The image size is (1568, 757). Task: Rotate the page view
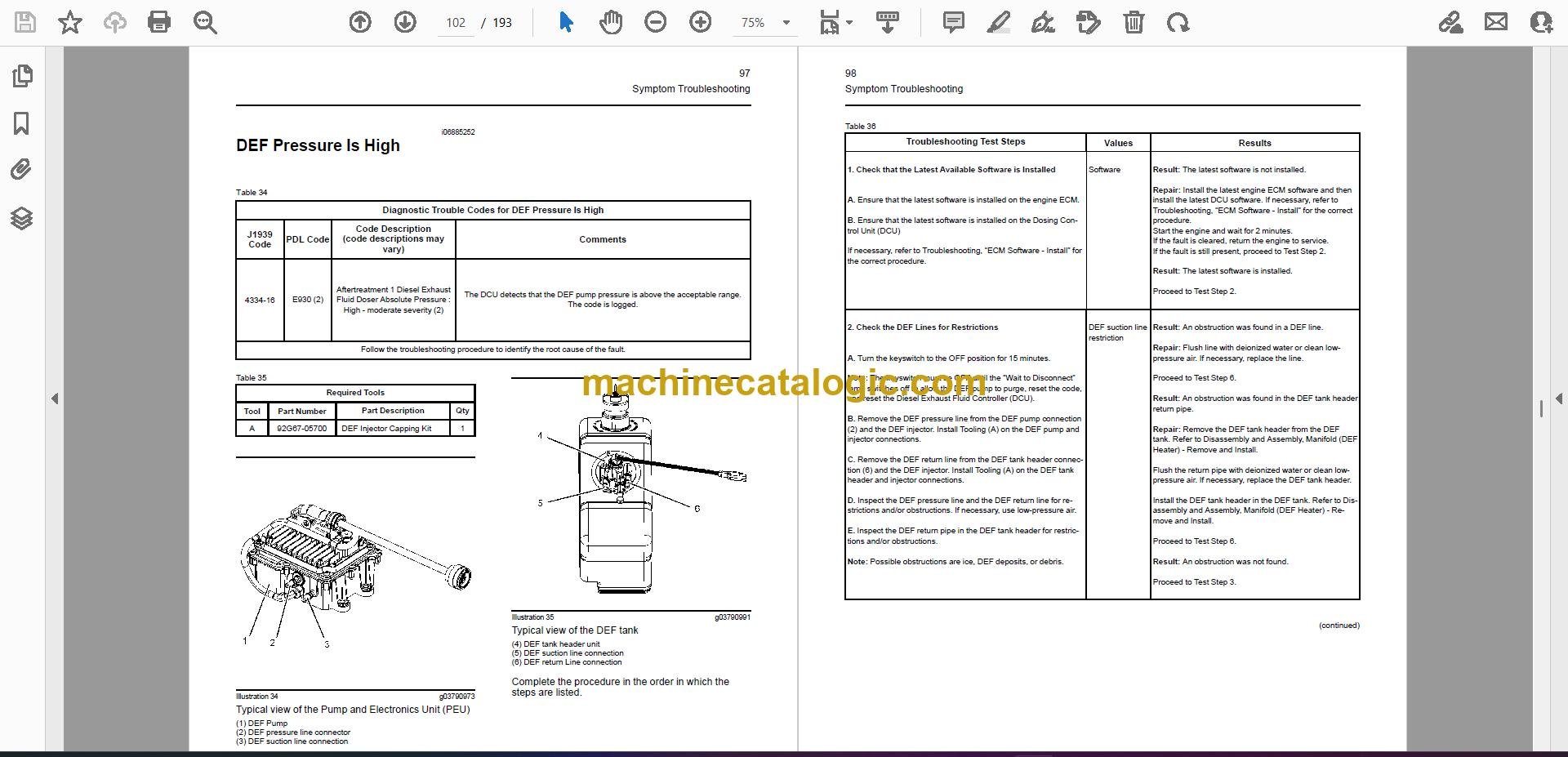click(1178, 22)
